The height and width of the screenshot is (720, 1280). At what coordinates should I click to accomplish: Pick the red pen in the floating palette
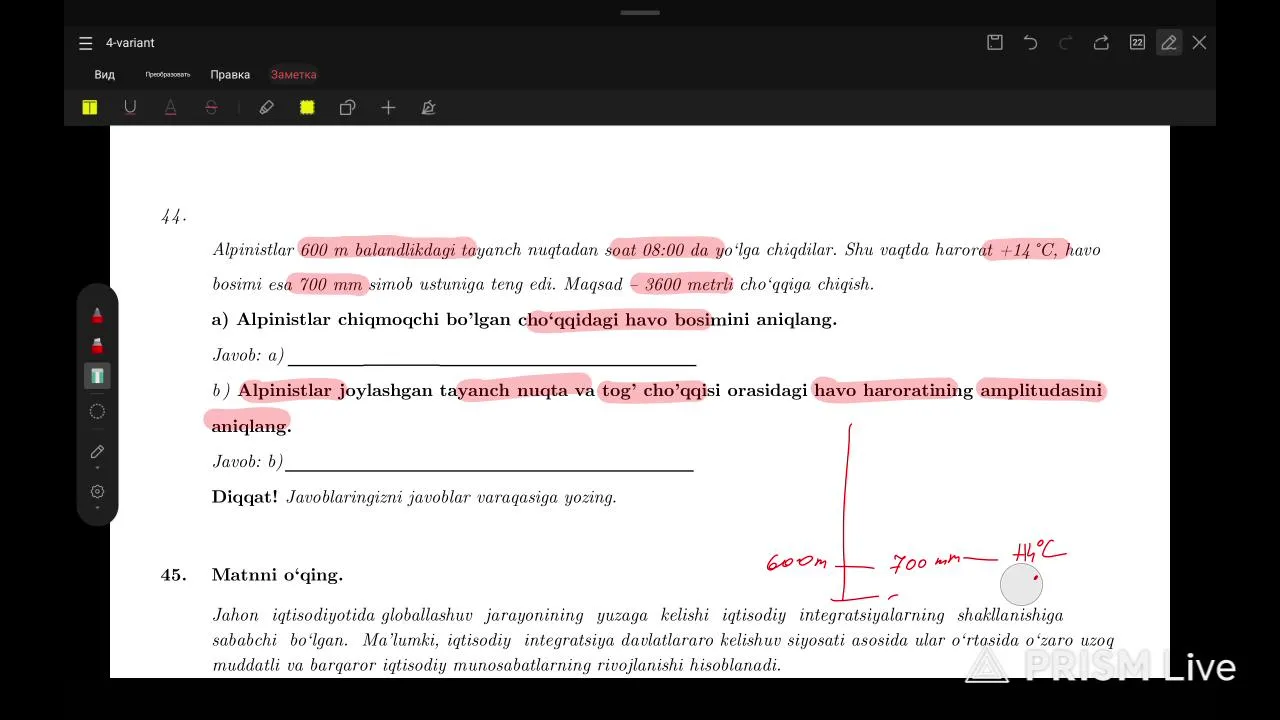(97, 315)
